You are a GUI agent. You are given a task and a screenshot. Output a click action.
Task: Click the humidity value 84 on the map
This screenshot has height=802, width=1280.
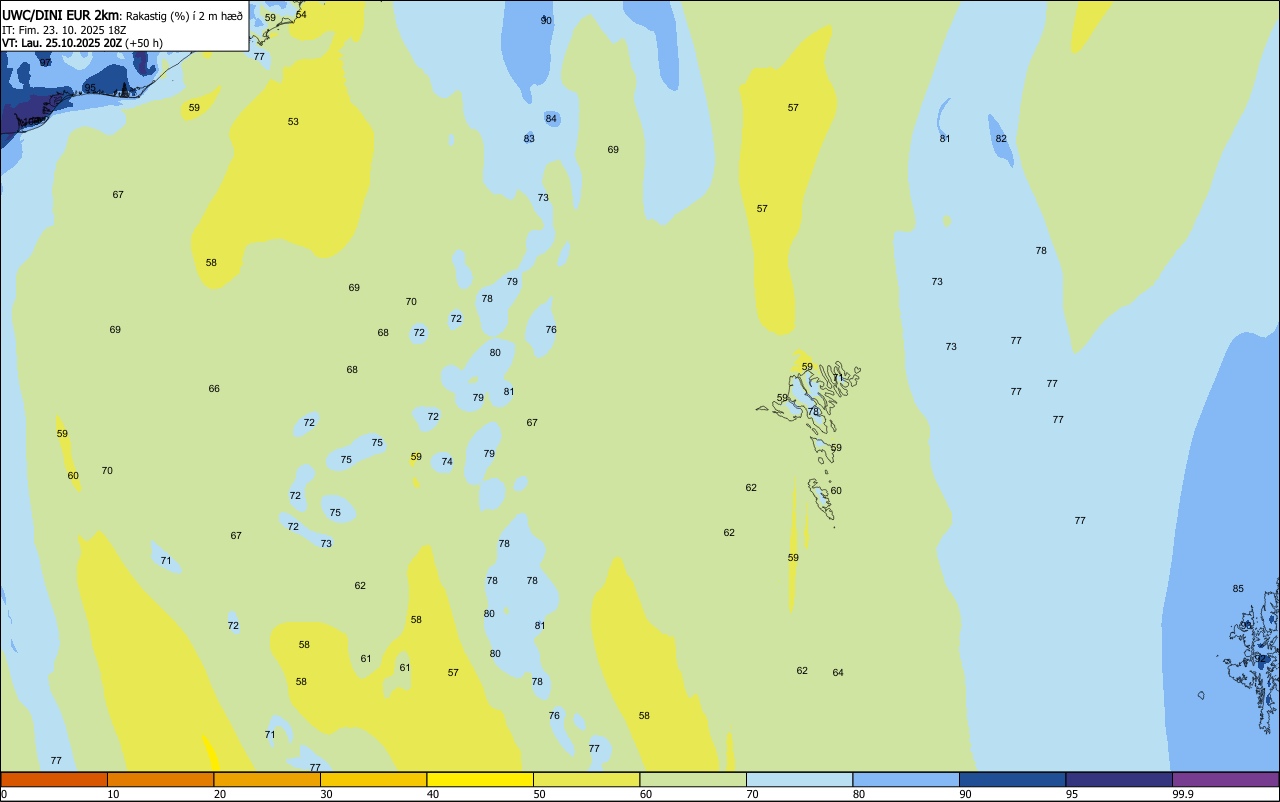[x=551, y=119]
